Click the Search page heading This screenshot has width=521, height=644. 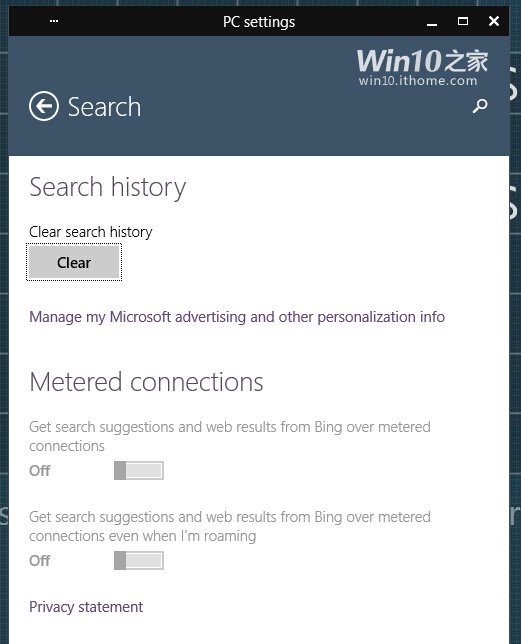(x=104, y=107)
